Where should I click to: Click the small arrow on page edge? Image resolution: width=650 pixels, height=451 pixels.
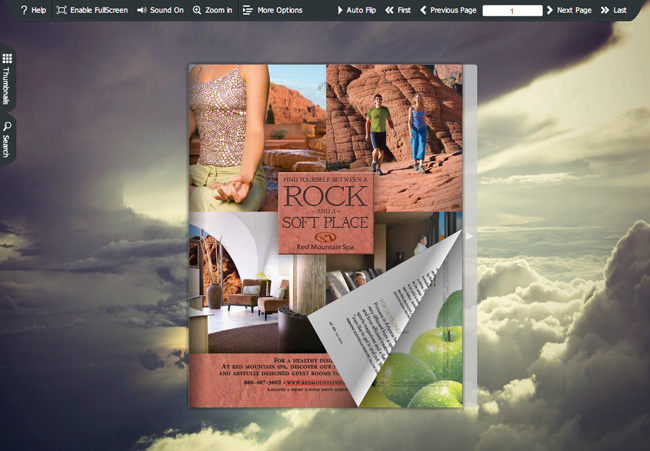tap(469, 236)
